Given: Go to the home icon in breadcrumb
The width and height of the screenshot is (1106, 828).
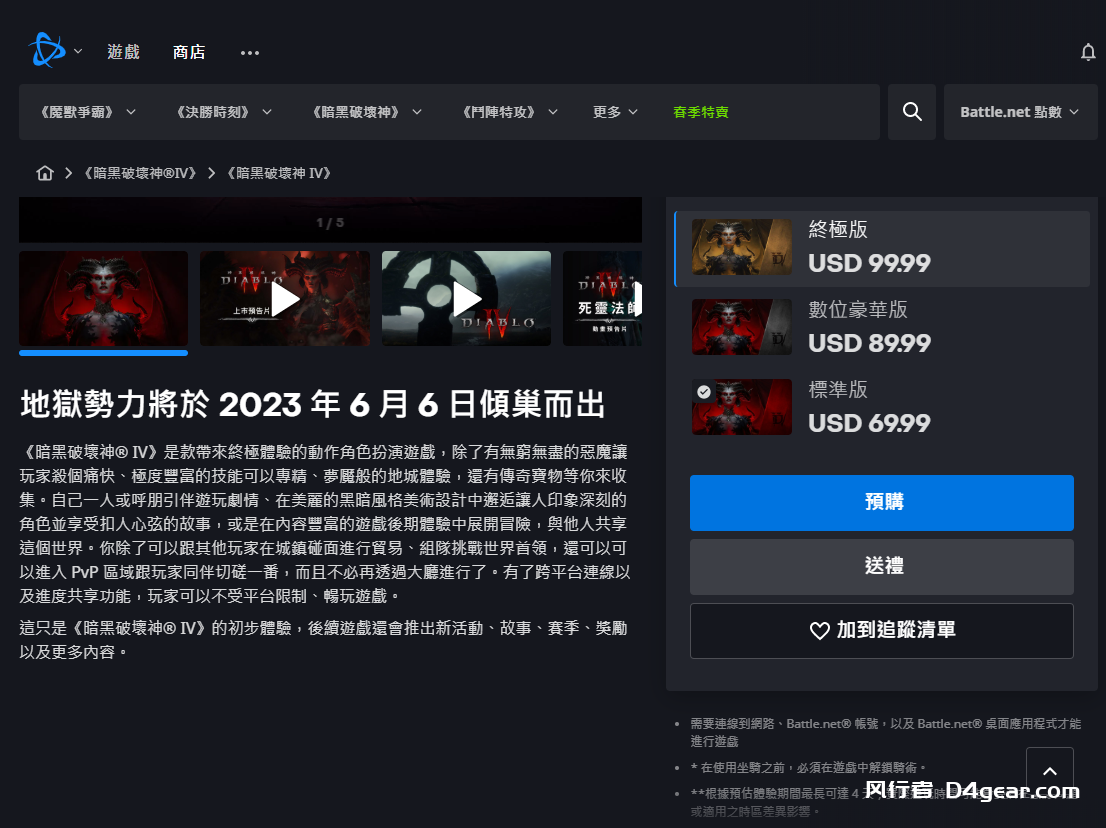Looking at the screenshot, I should point(45,173).
